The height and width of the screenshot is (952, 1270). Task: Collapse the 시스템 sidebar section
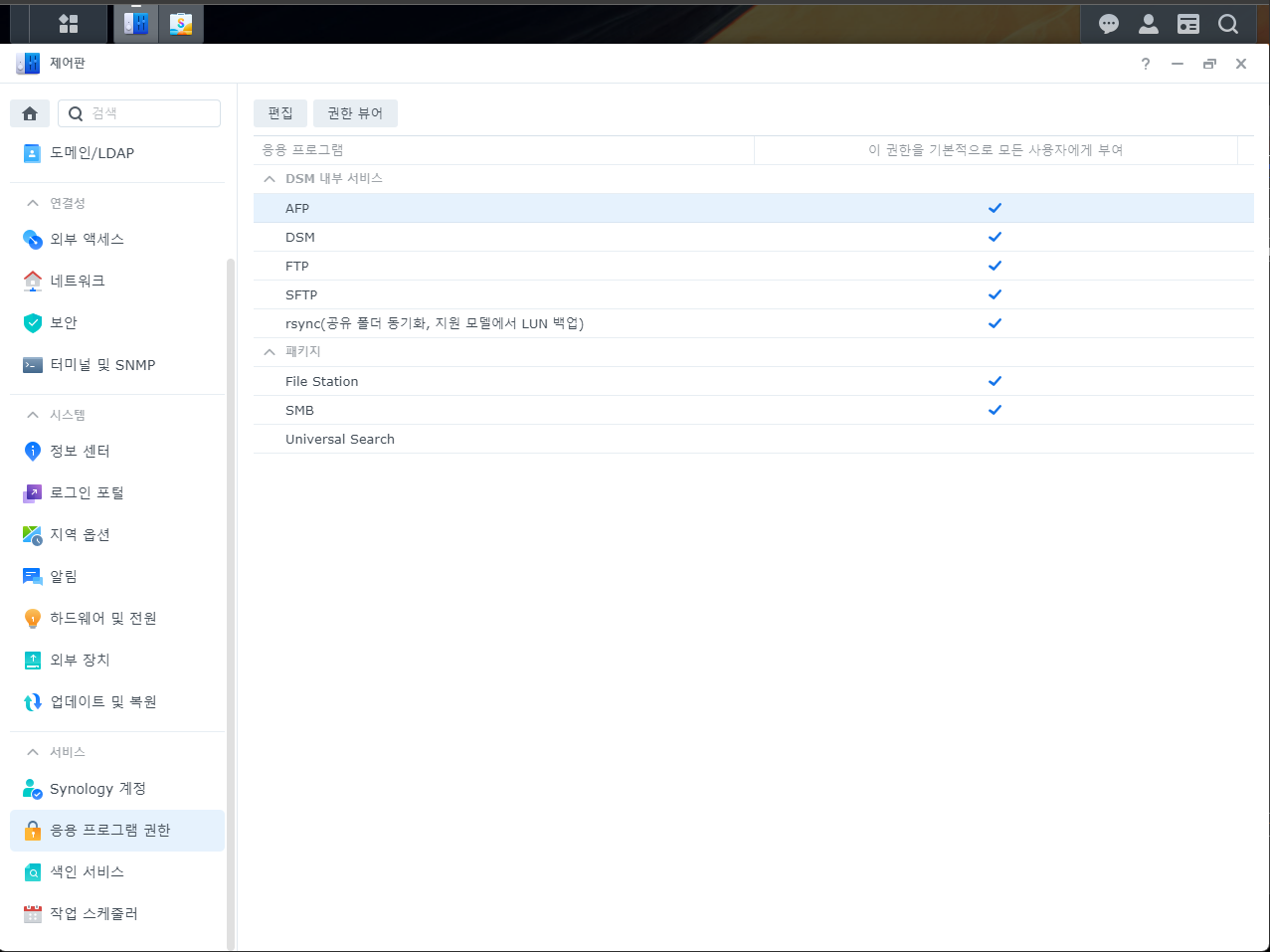(x=33, y=415)
